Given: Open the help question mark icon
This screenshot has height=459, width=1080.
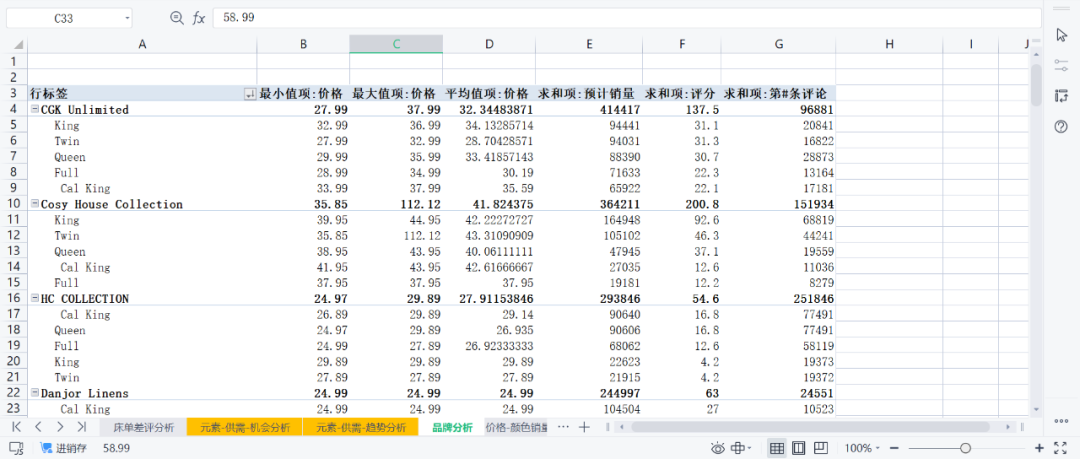Looking at the screenshot, I should coord(1061,127).
